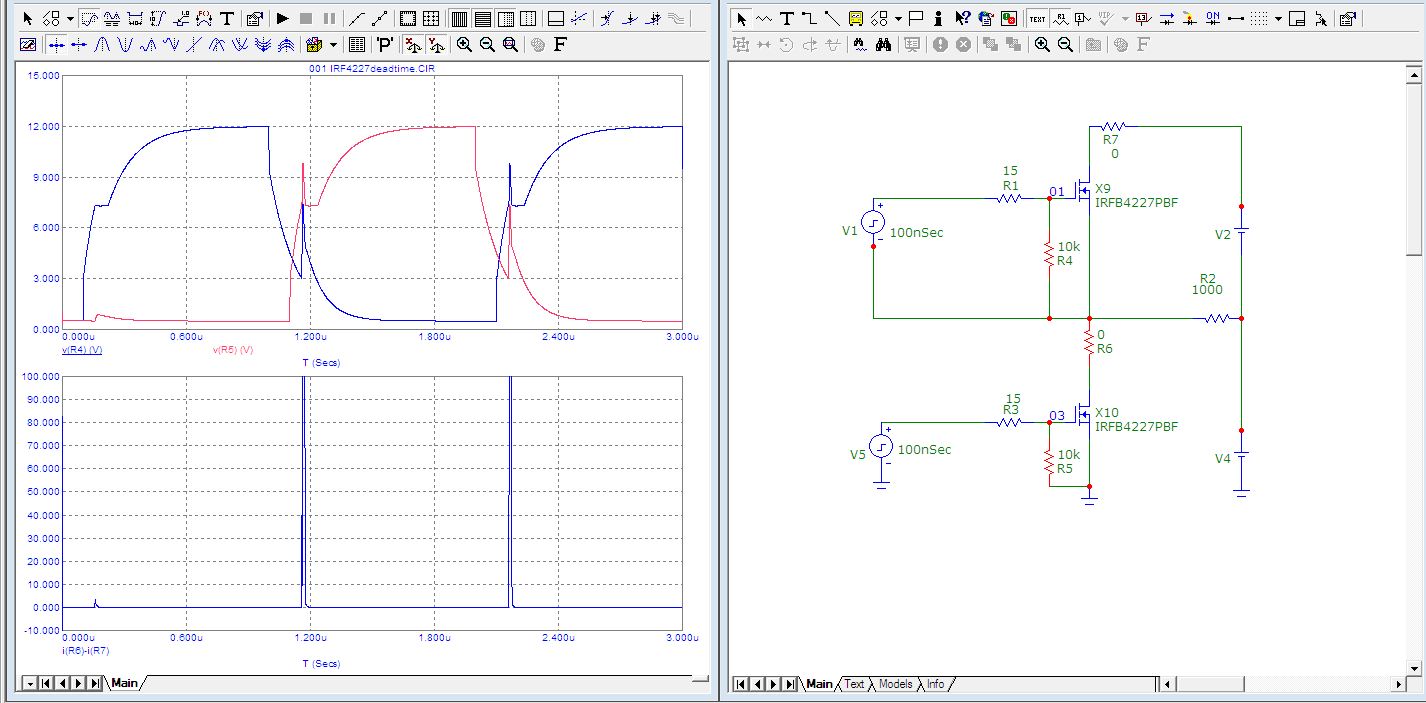Switch to Info tab in schematic
The width and height of the screenshot is (1426, 703).
(x=935, y=684)
